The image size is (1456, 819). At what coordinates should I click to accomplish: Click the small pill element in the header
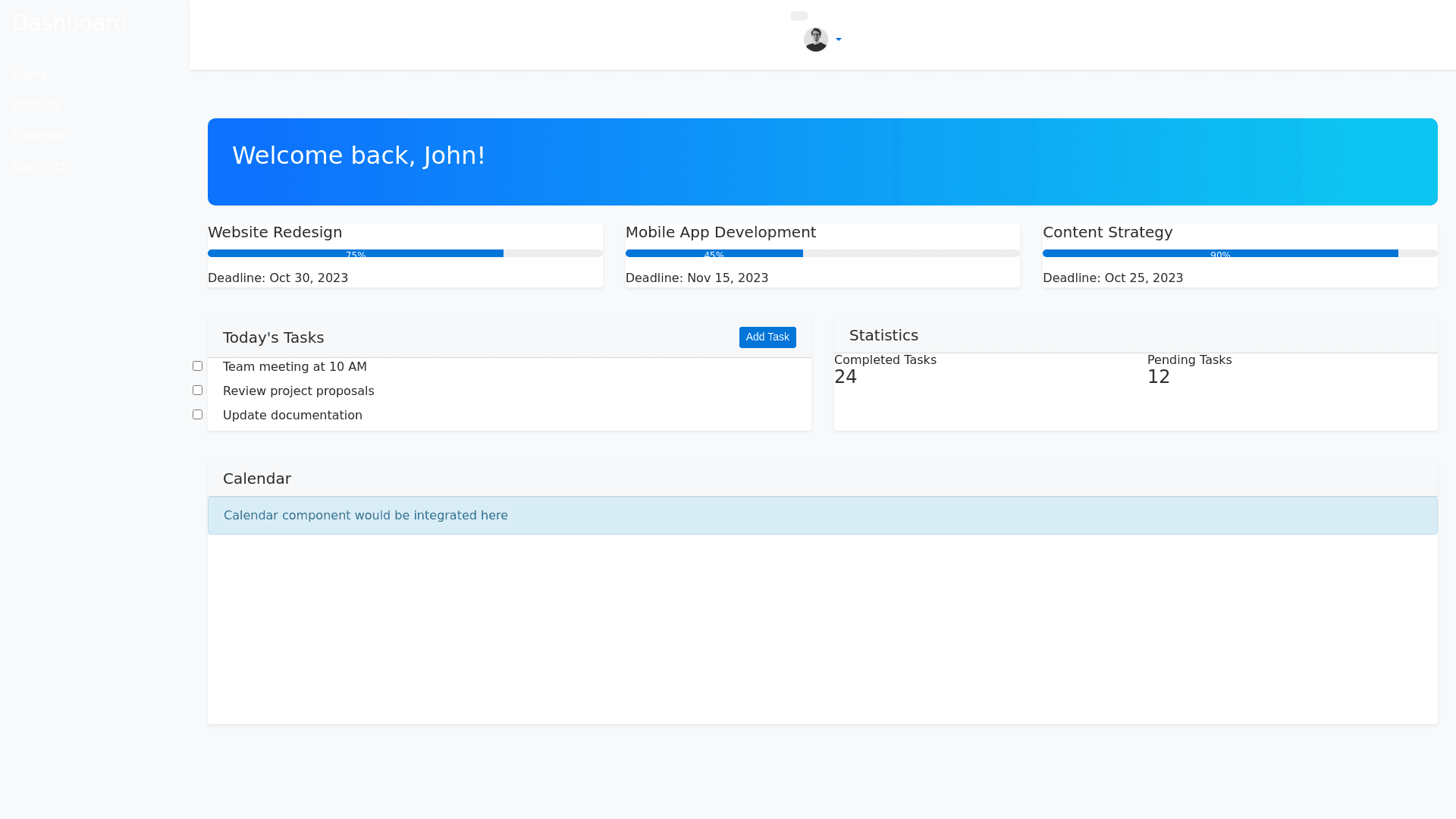click(799, 15)
